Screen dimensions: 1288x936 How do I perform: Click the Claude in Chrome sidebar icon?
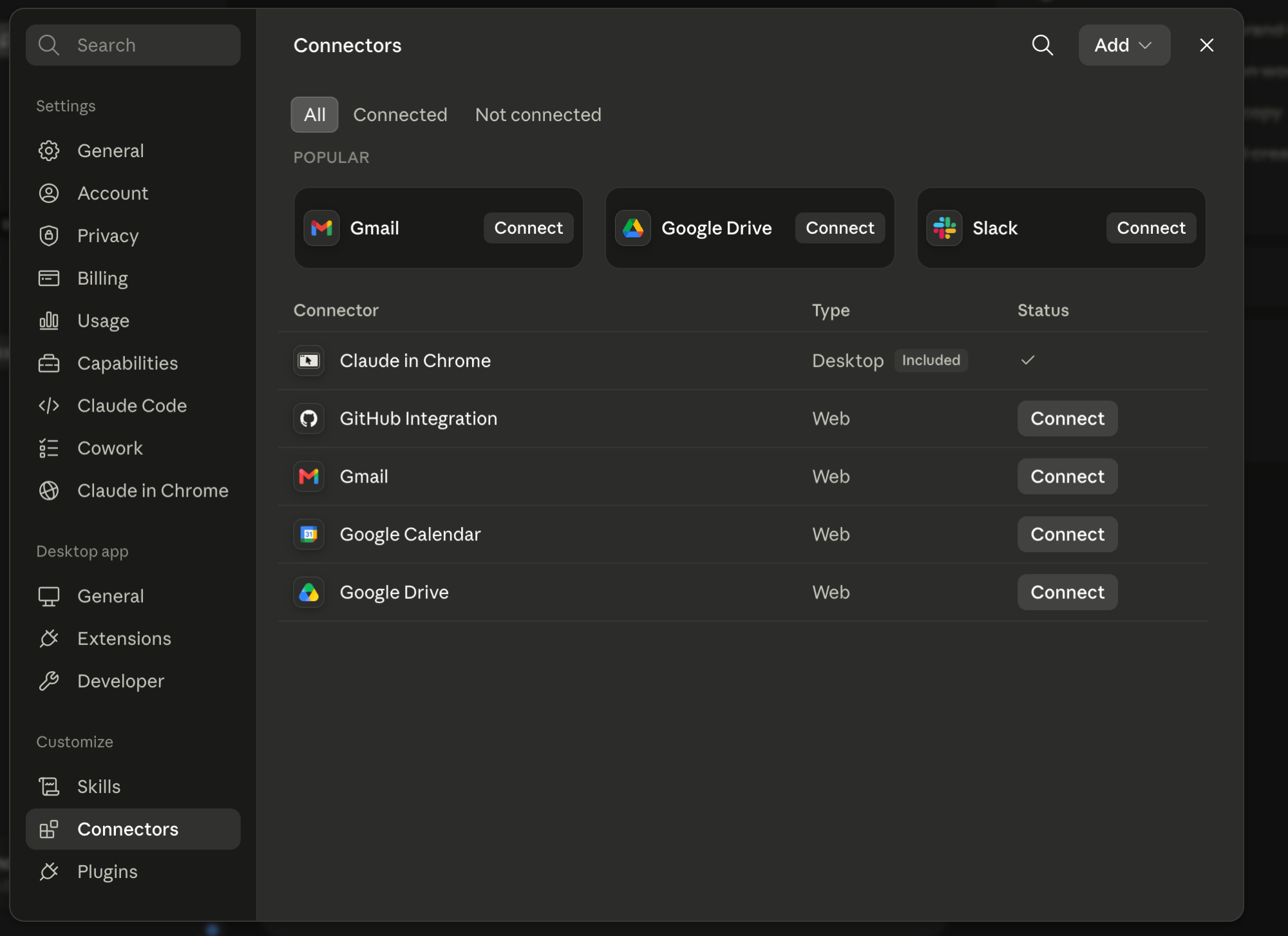click(49, 491)
